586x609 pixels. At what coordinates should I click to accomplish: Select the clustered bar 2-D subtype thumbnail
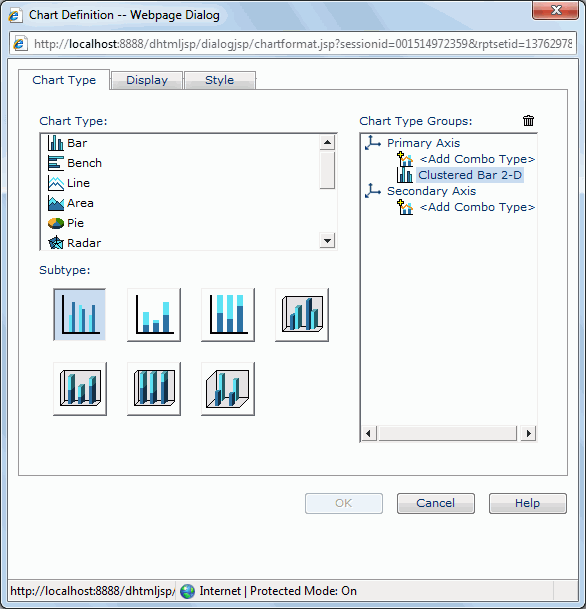coord(80,315)
